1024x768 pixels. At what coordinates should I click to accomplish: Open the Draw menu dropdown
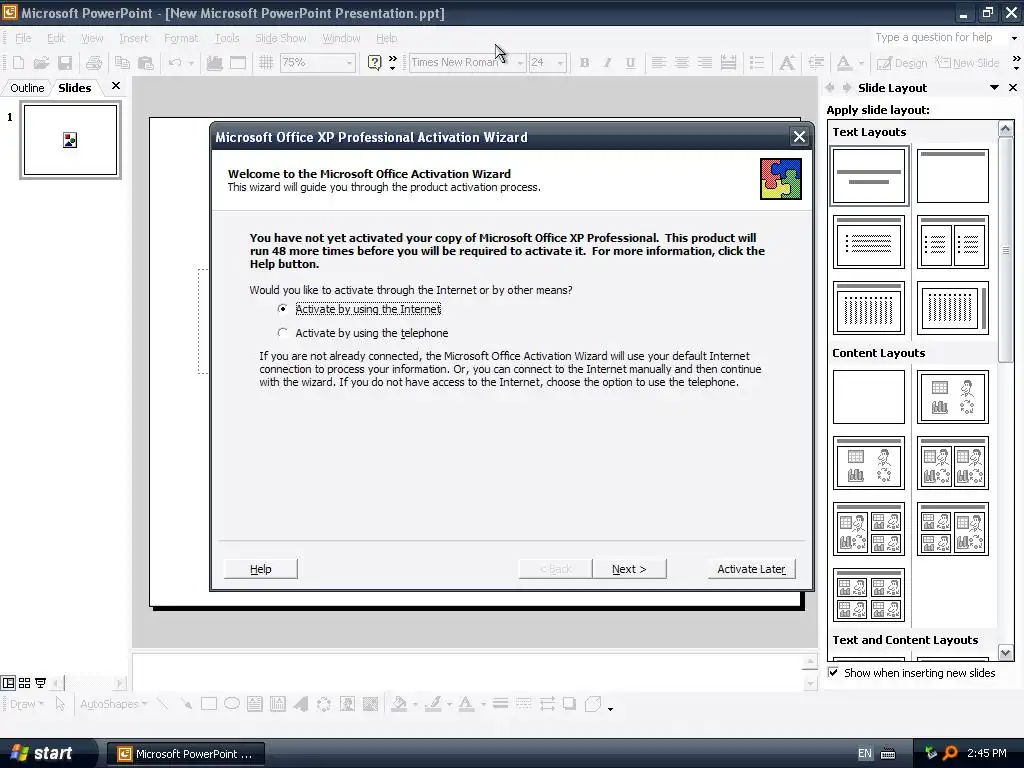[x=27, y=704]
